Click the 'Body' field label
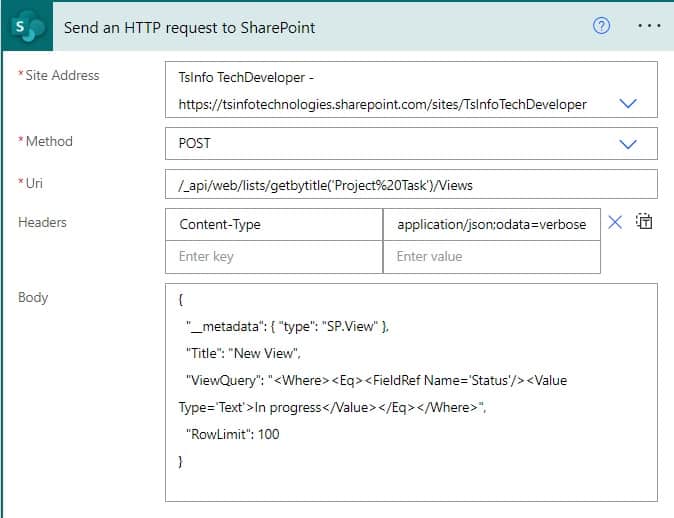674x518 pixels. coord(33,297)
